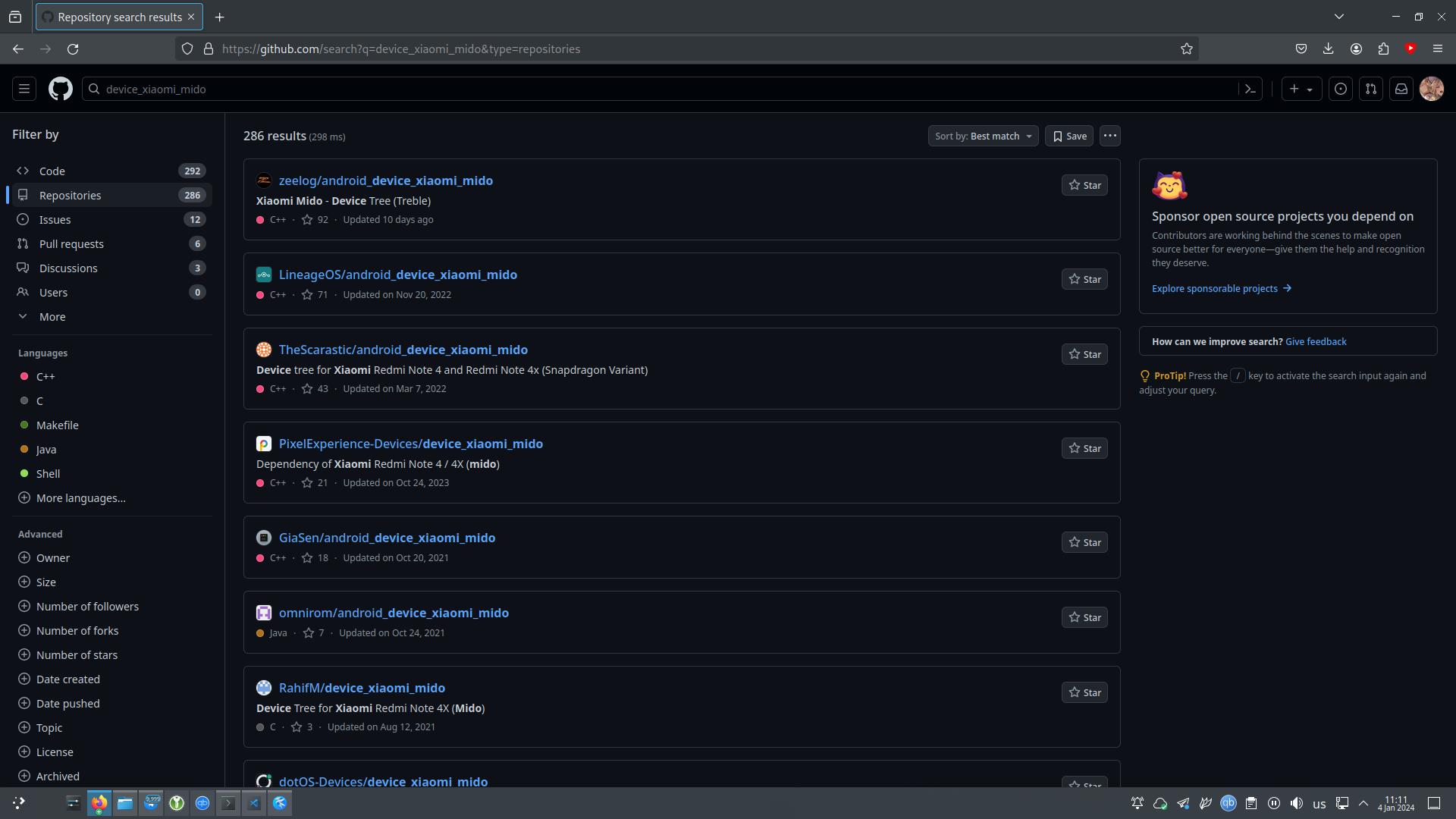The image size is (1456, 819).
Task: Filter by C language color dot
Action: 24,401
